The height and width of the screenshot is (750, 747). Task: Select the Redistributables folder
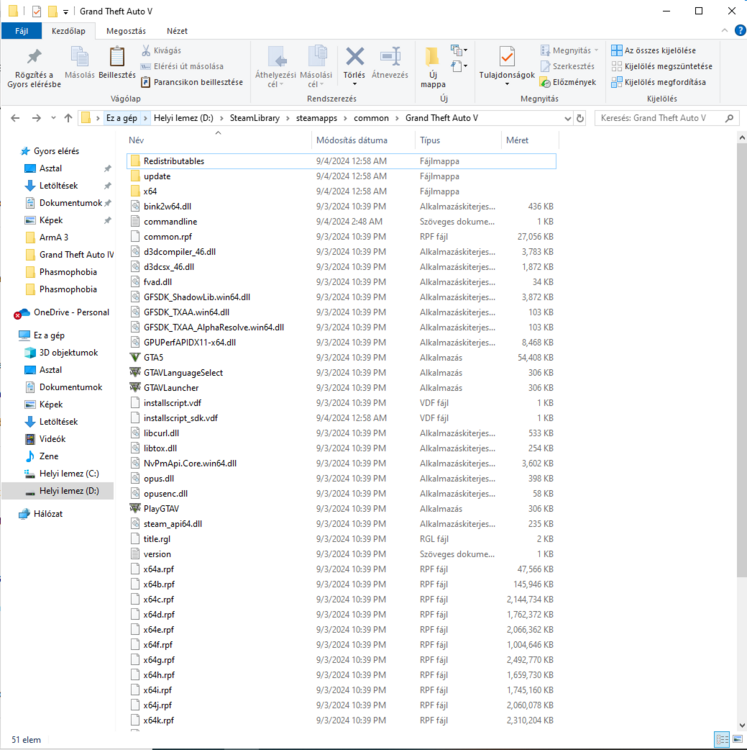pyautogui.click(x=341, y=161)
